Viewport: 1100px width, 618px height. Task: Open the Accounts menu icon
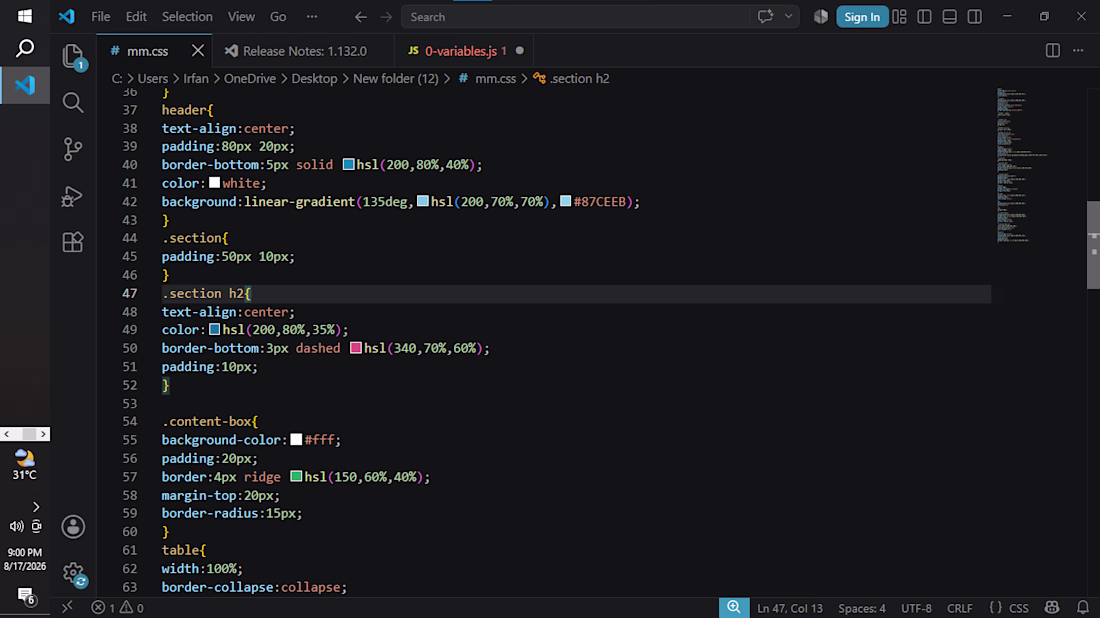[73, 527]
